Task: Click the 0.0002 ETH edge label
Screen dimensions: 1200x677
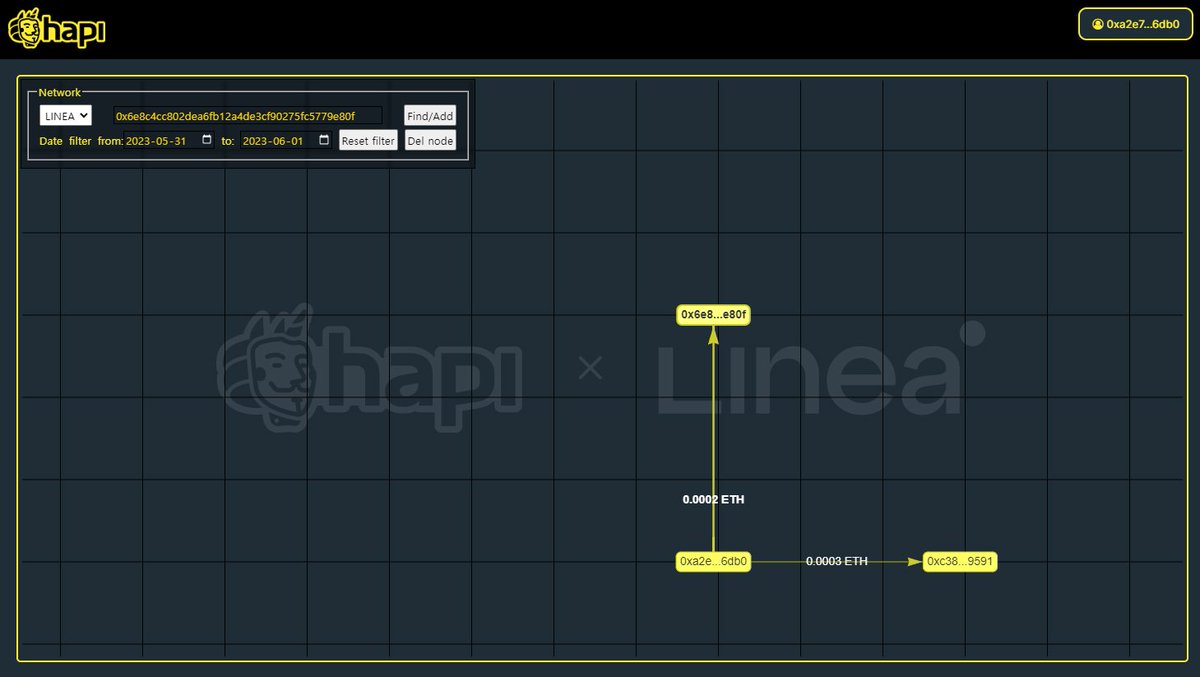Action: click(714, 499)
